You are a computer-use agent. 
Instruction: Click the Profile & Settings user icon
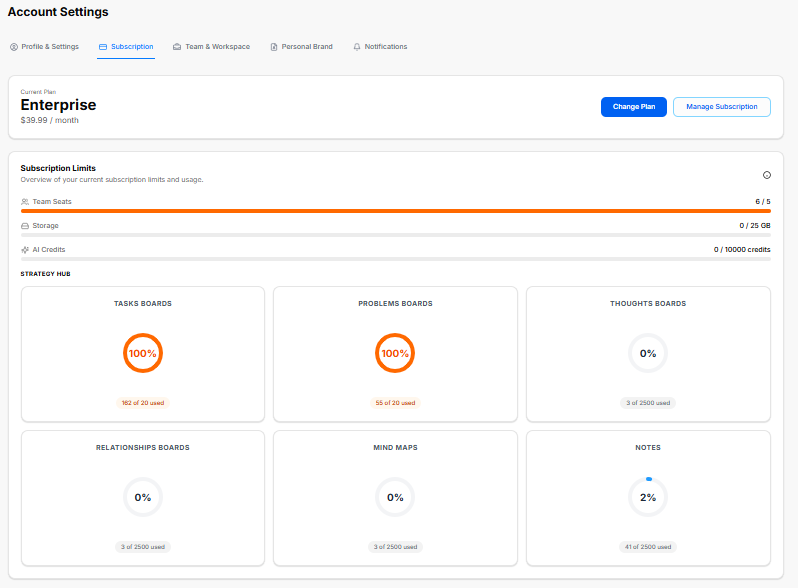(x=14, y=47)
